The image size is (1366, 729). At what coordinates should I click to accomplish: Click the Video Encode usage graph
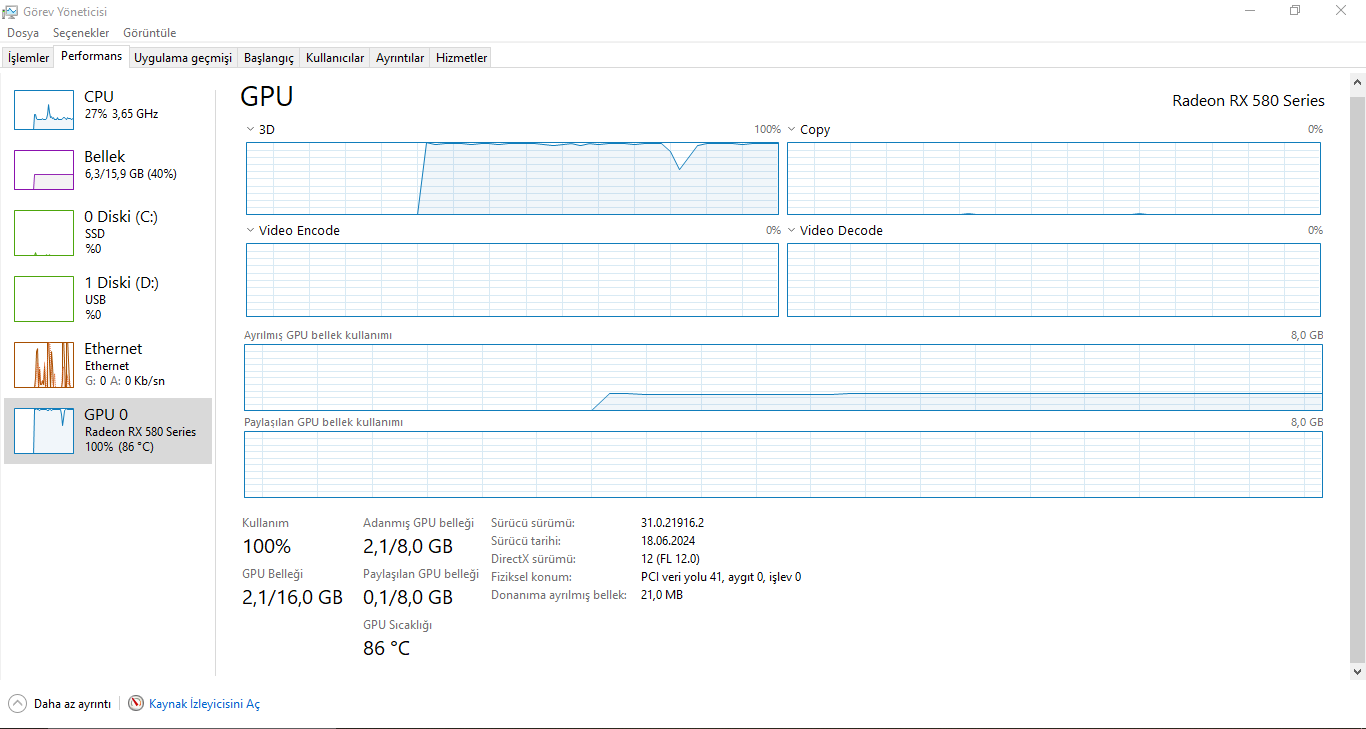(512, 280)
